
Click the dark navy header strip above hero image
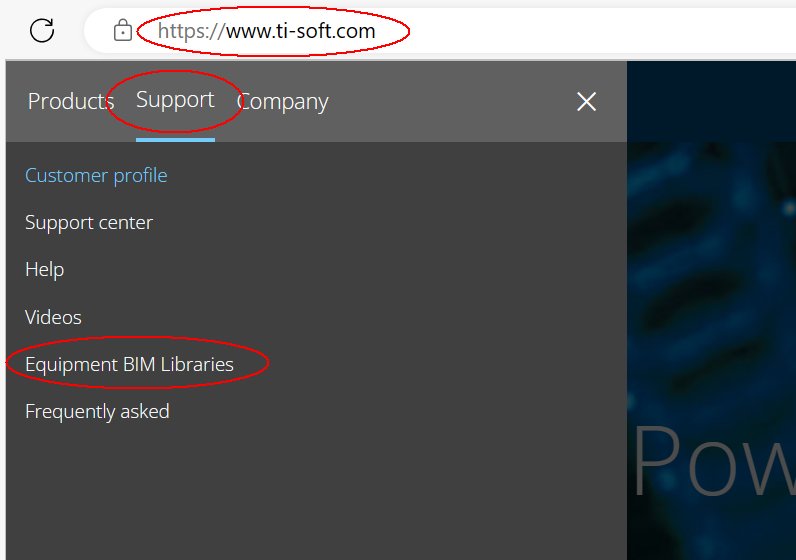pyautogui.click(x=710, y=100)
